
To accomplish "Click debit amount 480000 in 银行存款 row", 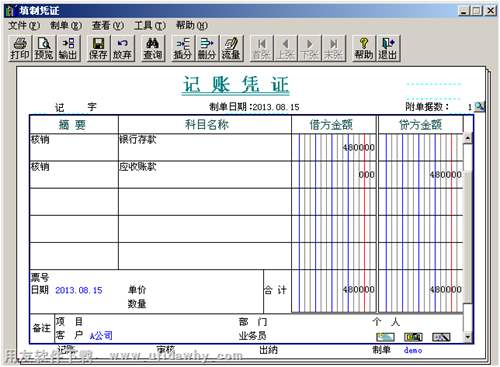I will click(358, 147).
